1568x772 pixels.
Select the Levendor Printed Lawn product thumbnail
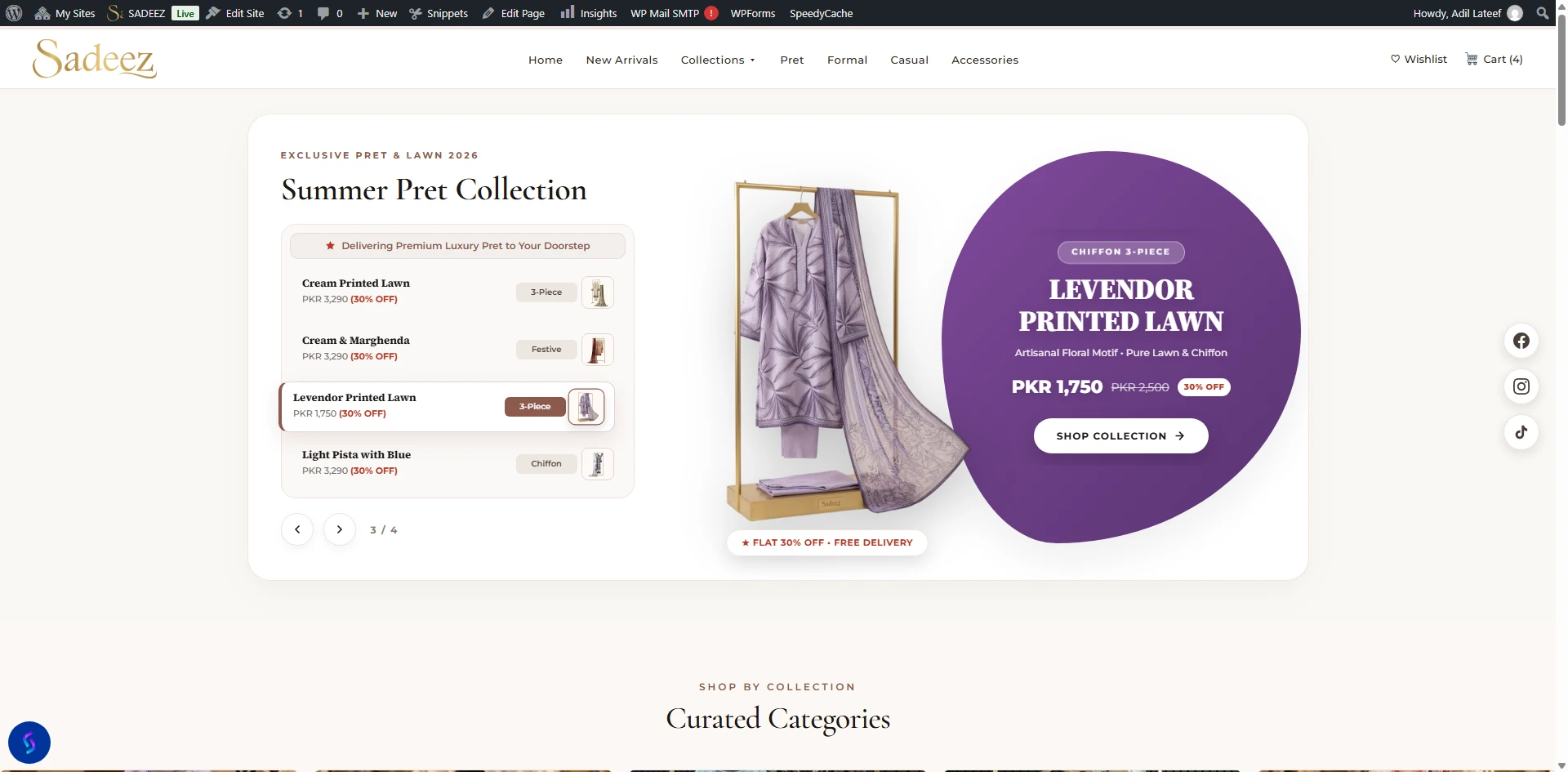pyautogui.click(x=586, y=407)
